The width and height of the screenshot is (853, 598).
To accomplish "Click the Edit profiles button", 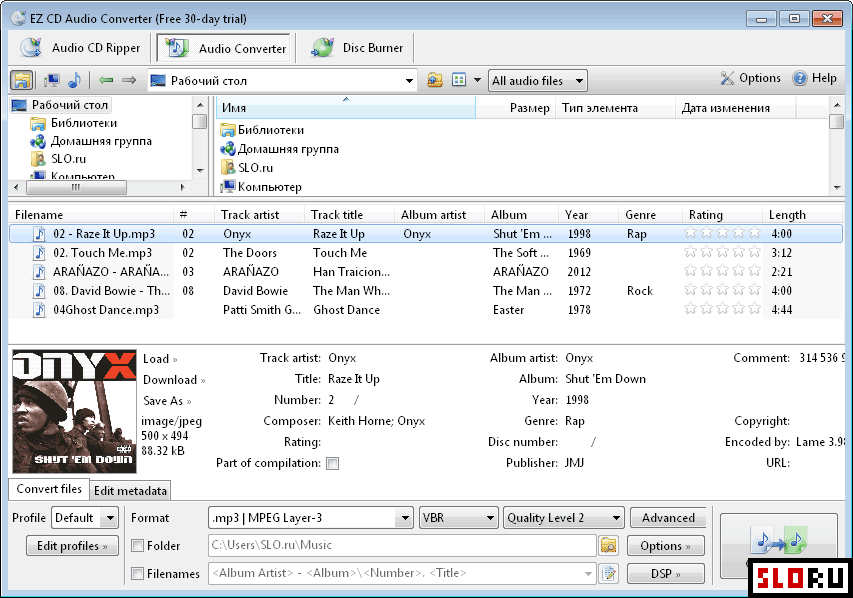I will (72, 546).
